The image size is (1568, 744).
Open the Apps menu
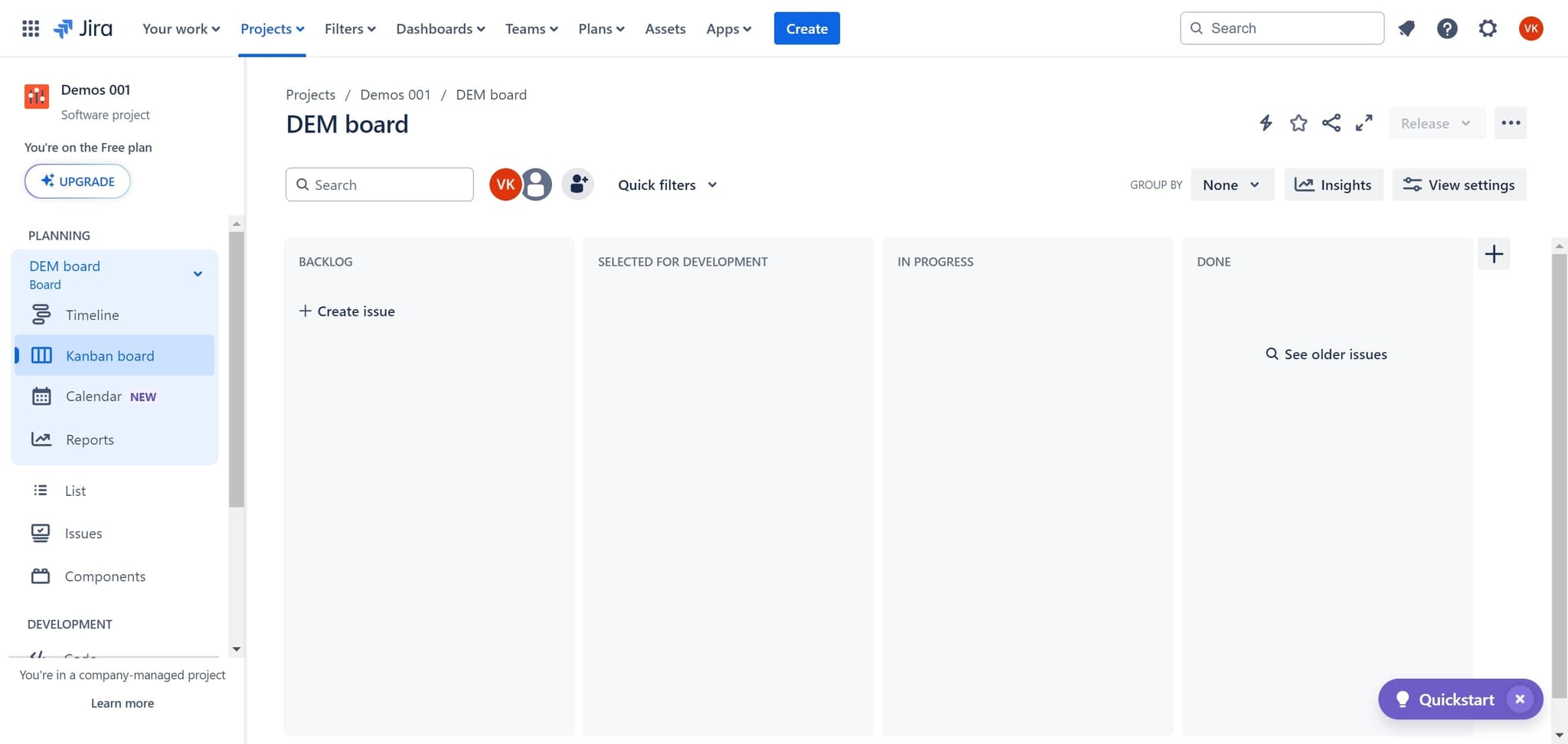tap(727, 28)
